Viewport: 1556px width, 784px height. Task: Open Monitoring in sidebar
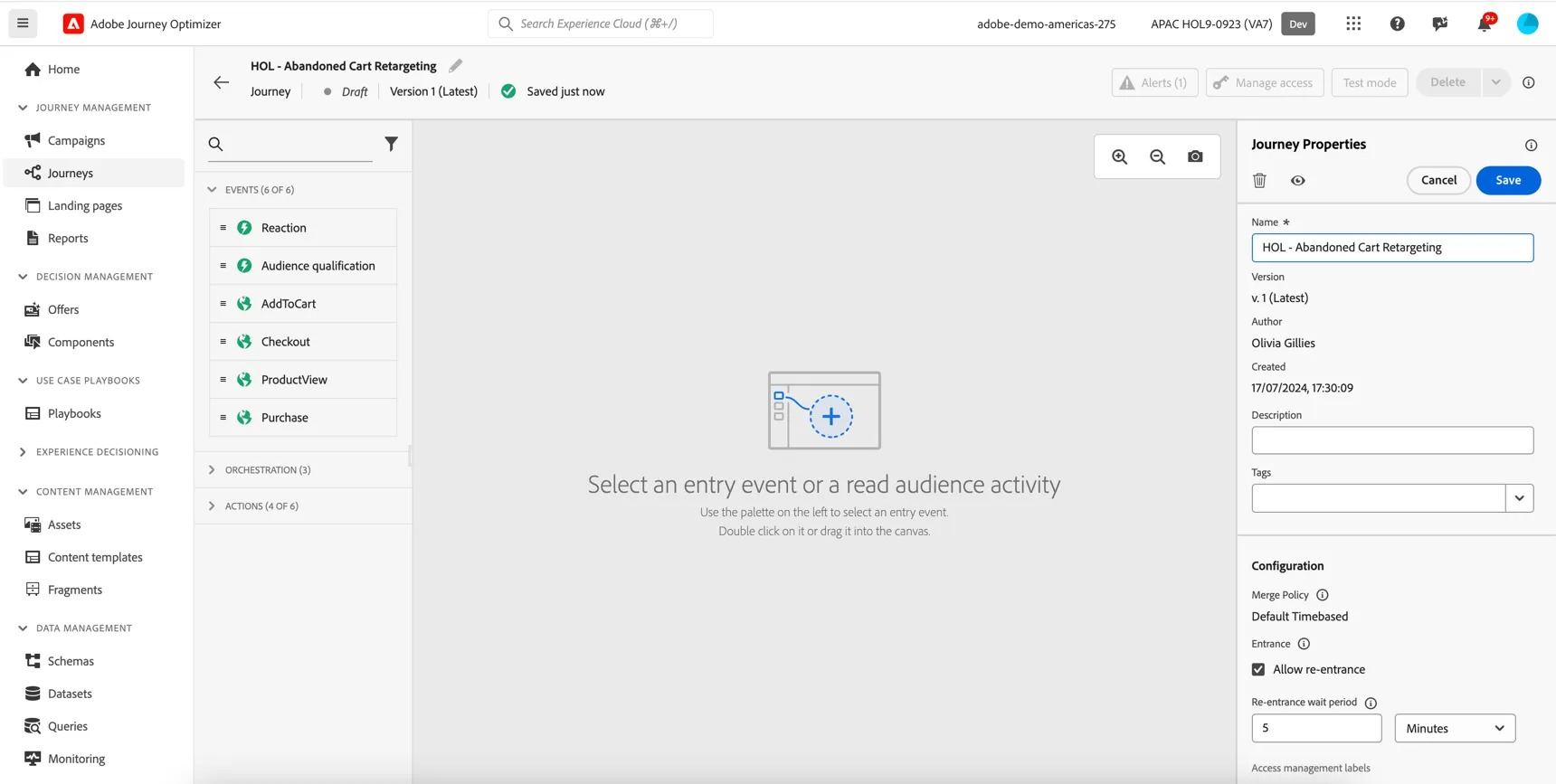click(x=94, y=759)
